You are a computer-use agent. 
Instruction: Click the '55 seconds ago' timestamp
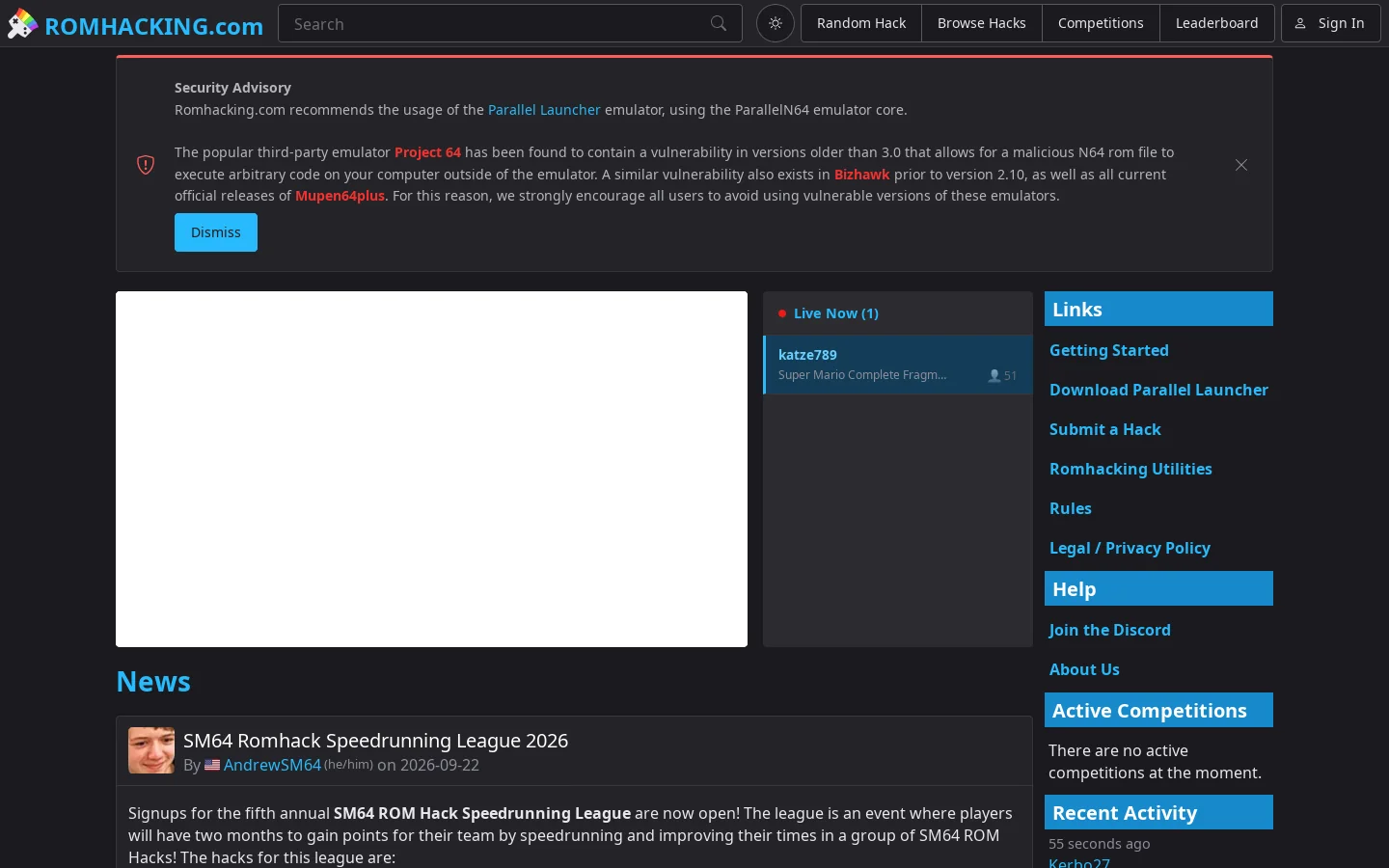(x=1100, y=844)
